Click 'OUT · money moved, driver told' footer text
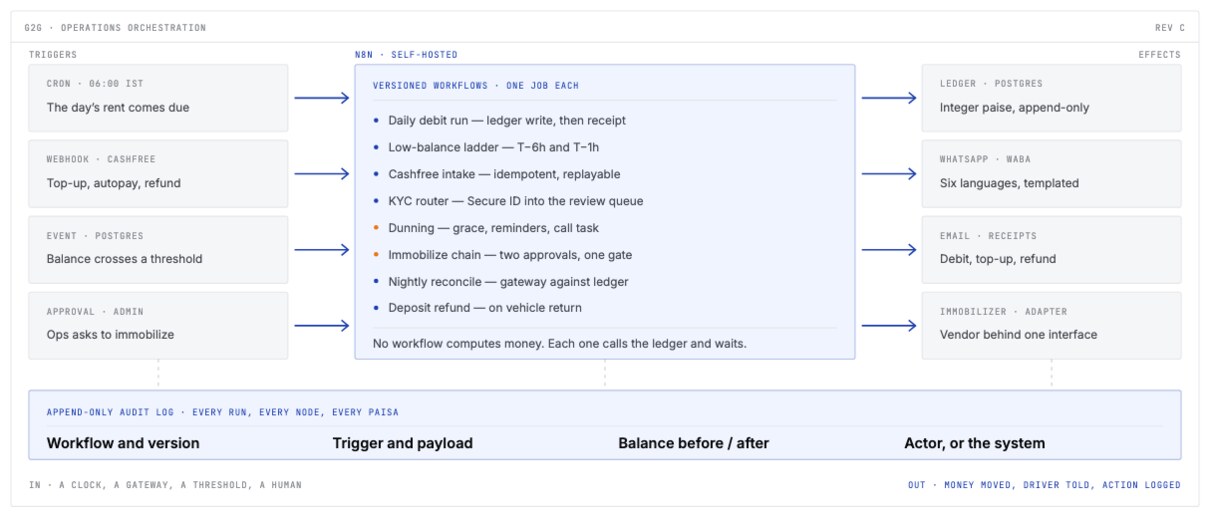Screen dimensions: 1210x517 pos(1044,485)
